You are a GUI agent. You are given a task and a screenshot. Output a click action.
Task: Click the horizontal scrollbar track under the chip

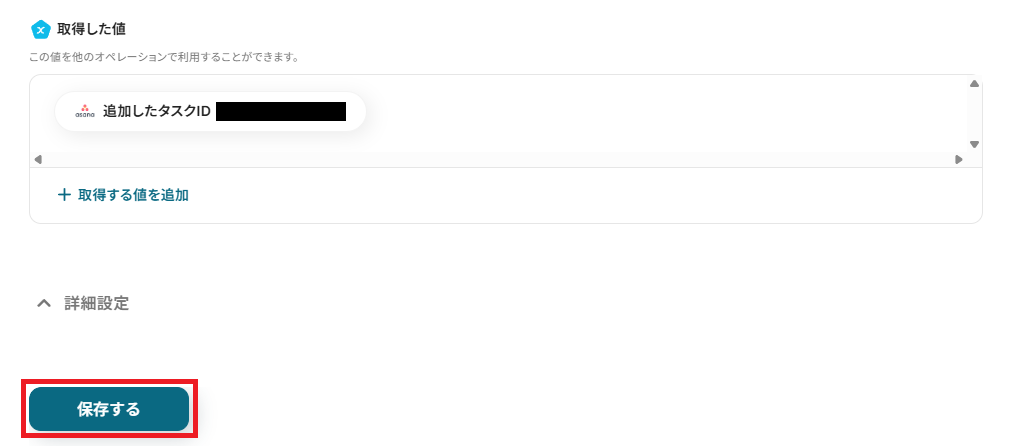click(x=500, y=159)
